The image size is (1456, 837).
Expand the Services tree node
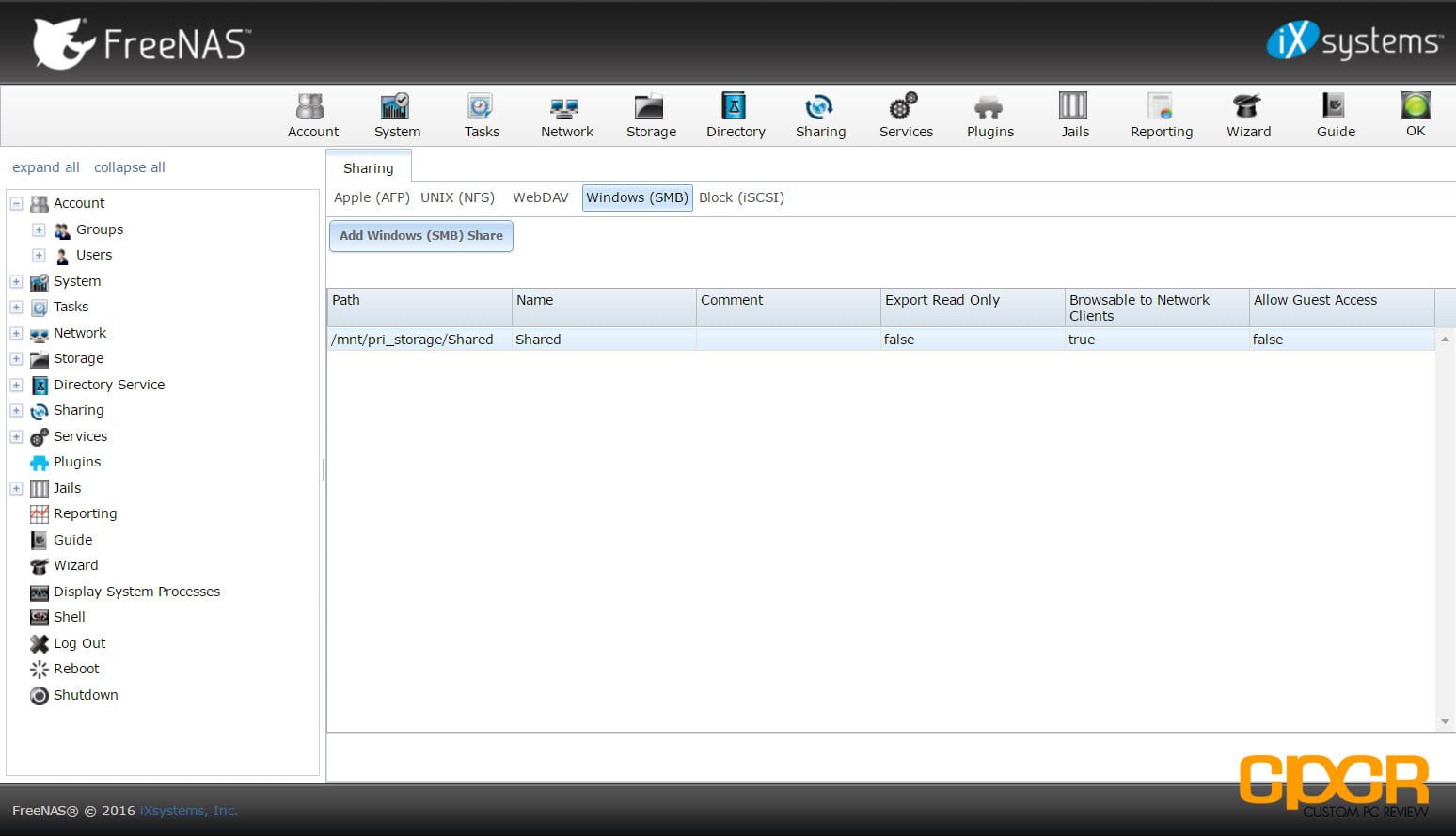(16, 436)
